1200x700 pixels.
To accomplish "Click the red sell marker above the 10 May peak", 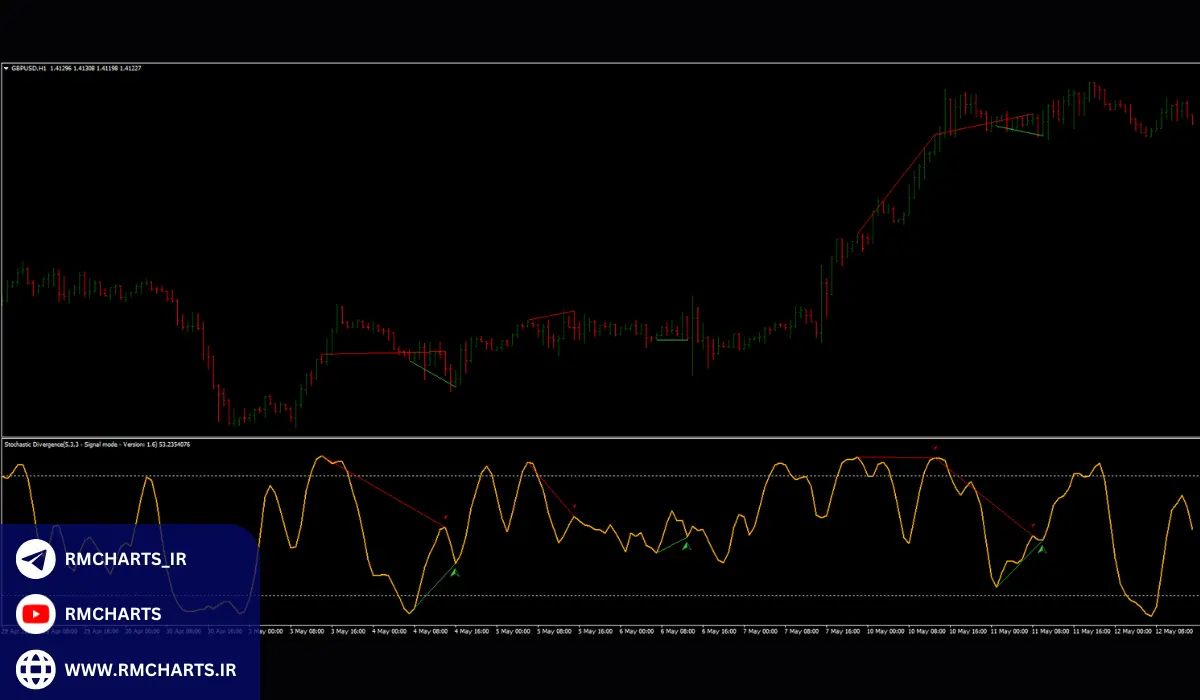I will (935, 448).
